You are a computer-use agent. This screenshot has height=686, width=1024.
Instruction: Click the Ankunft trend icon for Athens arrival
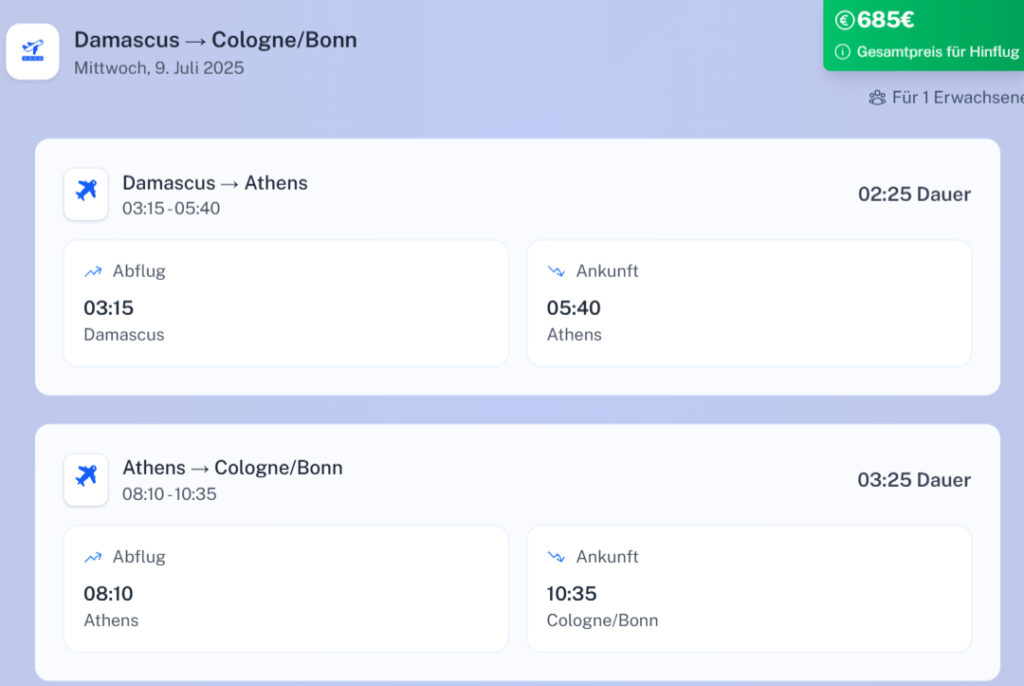tap(556, 271)
